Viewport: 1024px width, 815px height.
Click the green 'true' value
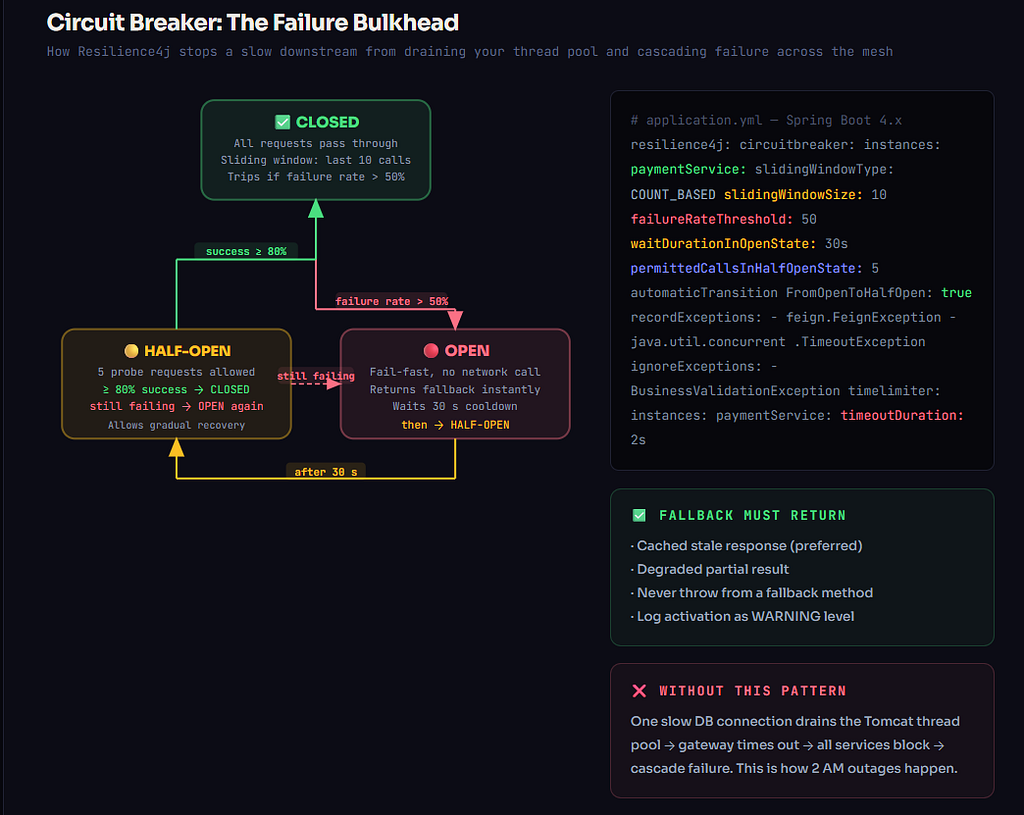coord(956,293)
